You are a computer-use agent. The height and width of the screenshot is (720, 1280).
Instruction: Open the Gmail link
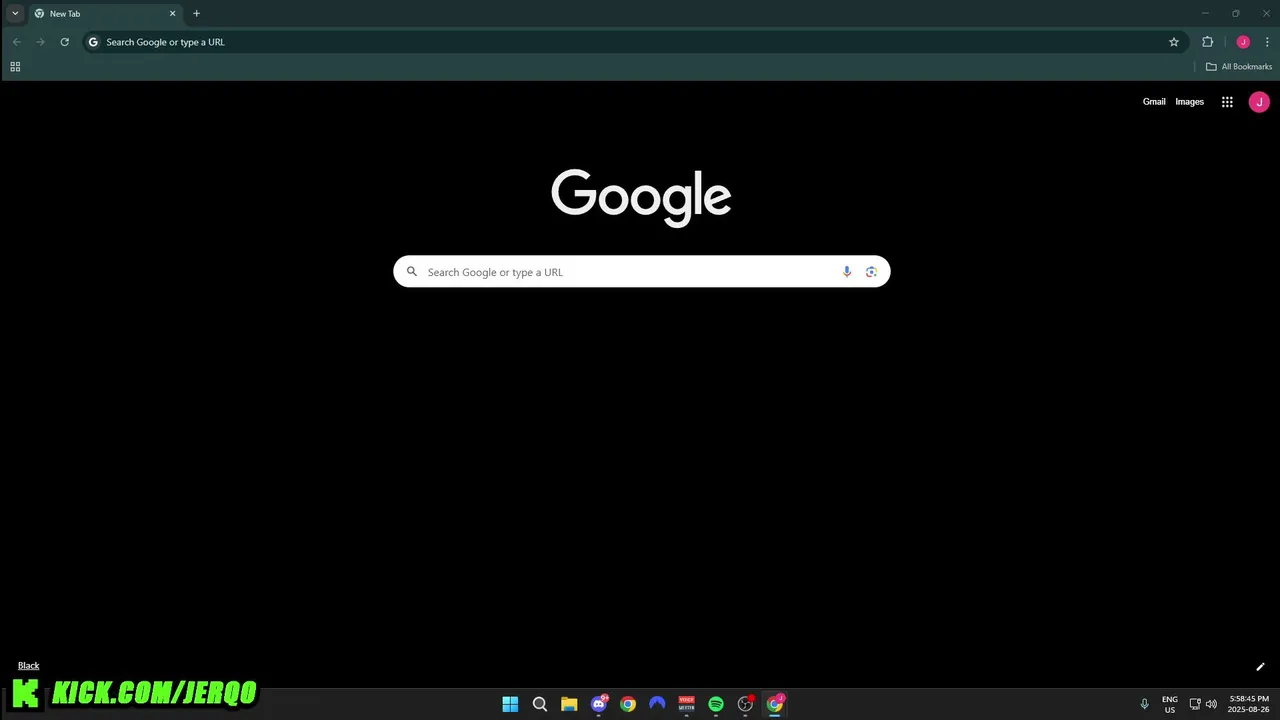point(1154,102)
